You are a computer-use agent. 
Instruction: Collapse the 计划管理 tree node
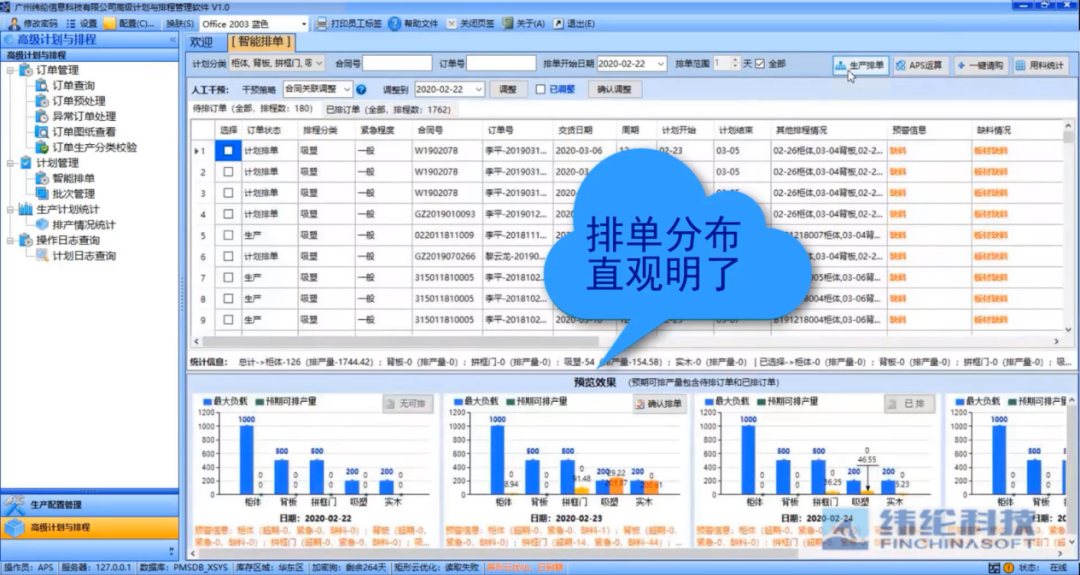[10, 163]
